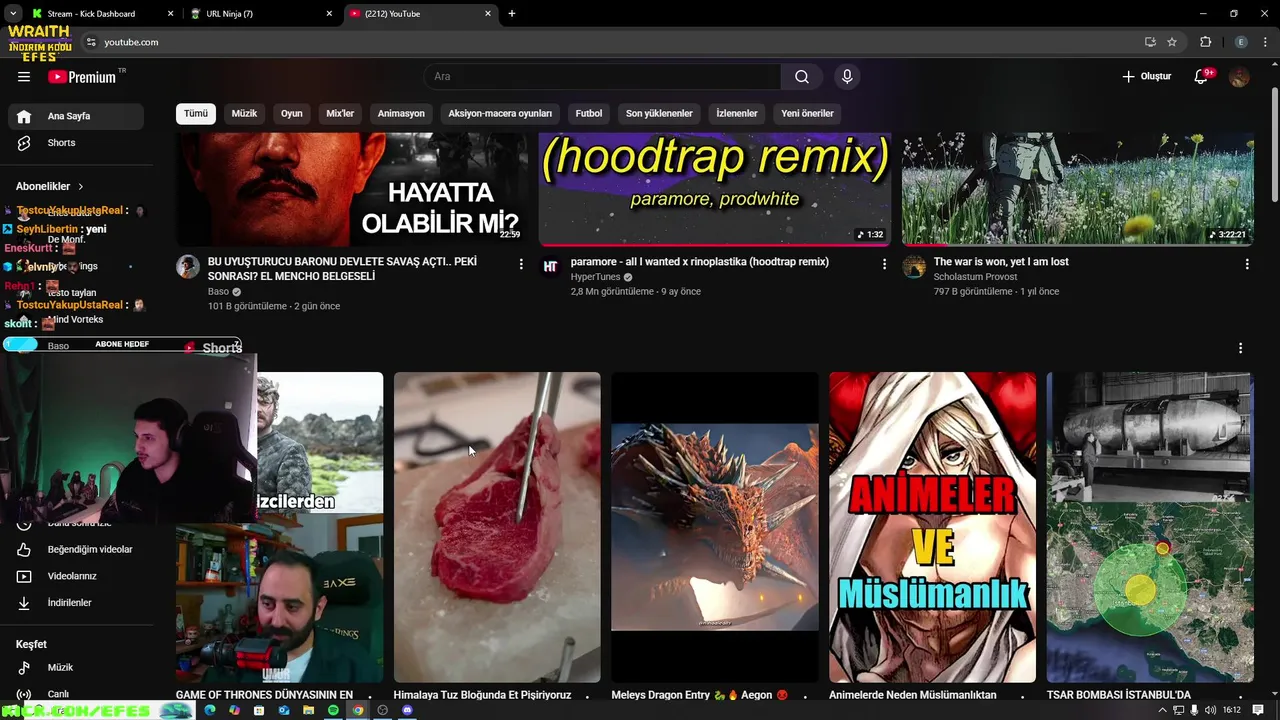This screenshot has width=1280, height=720.
Task: Open the Shorts shelf three-dot menu
Action: coord(1241,348)
